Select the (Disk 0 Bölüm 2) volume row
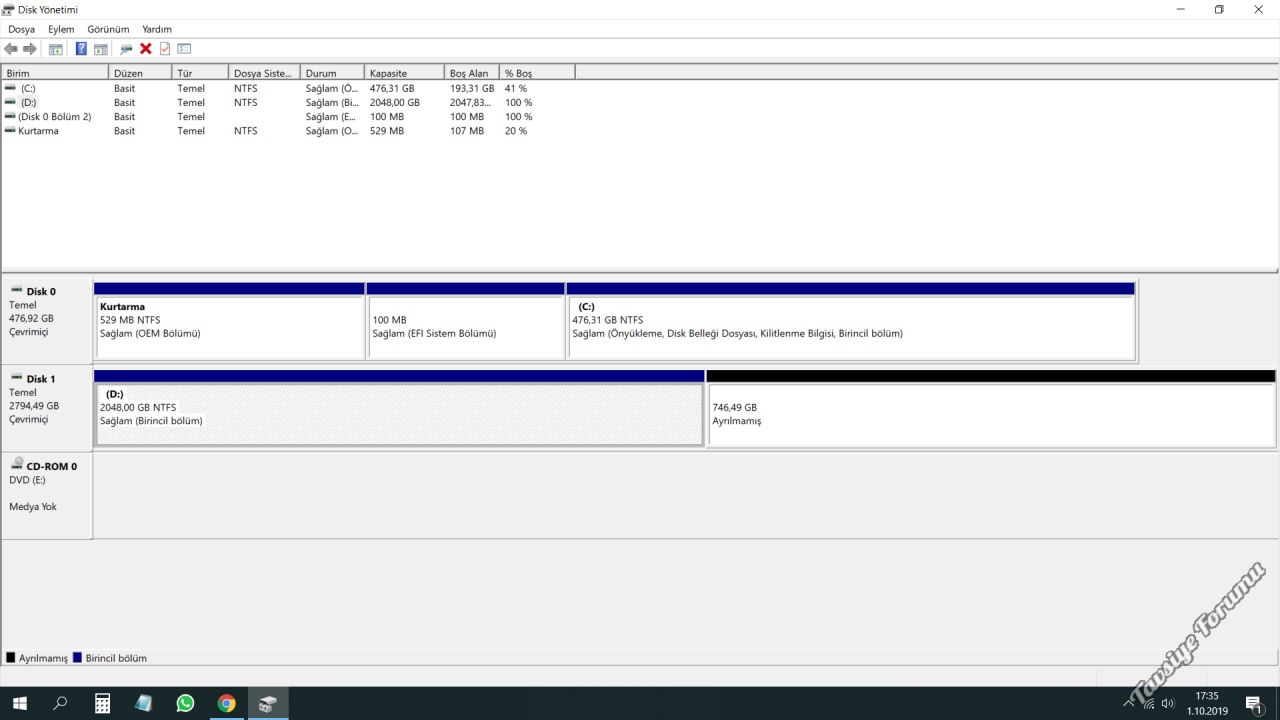1280x720 pixels. pos(288,117)
